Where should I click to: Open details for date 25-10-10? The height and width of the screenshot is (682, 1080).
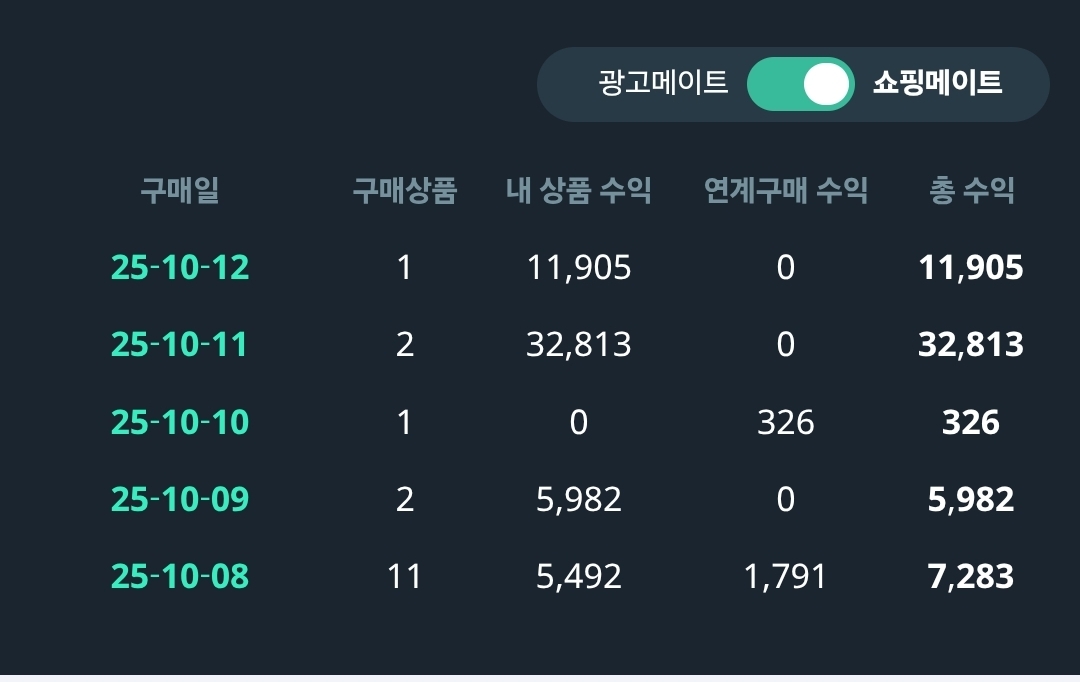point(180,422)
